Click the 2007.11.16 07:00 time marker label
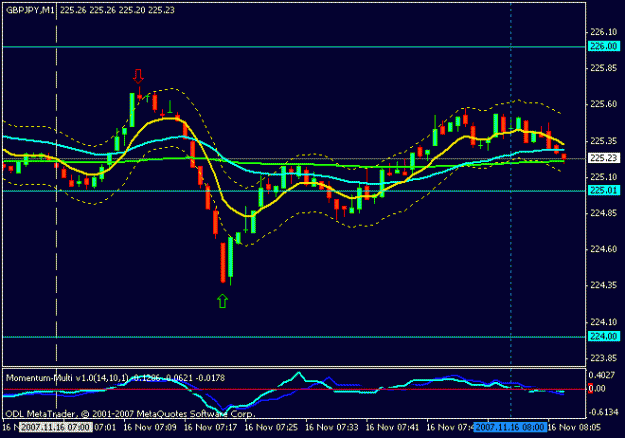 click(x=56, y=427)
